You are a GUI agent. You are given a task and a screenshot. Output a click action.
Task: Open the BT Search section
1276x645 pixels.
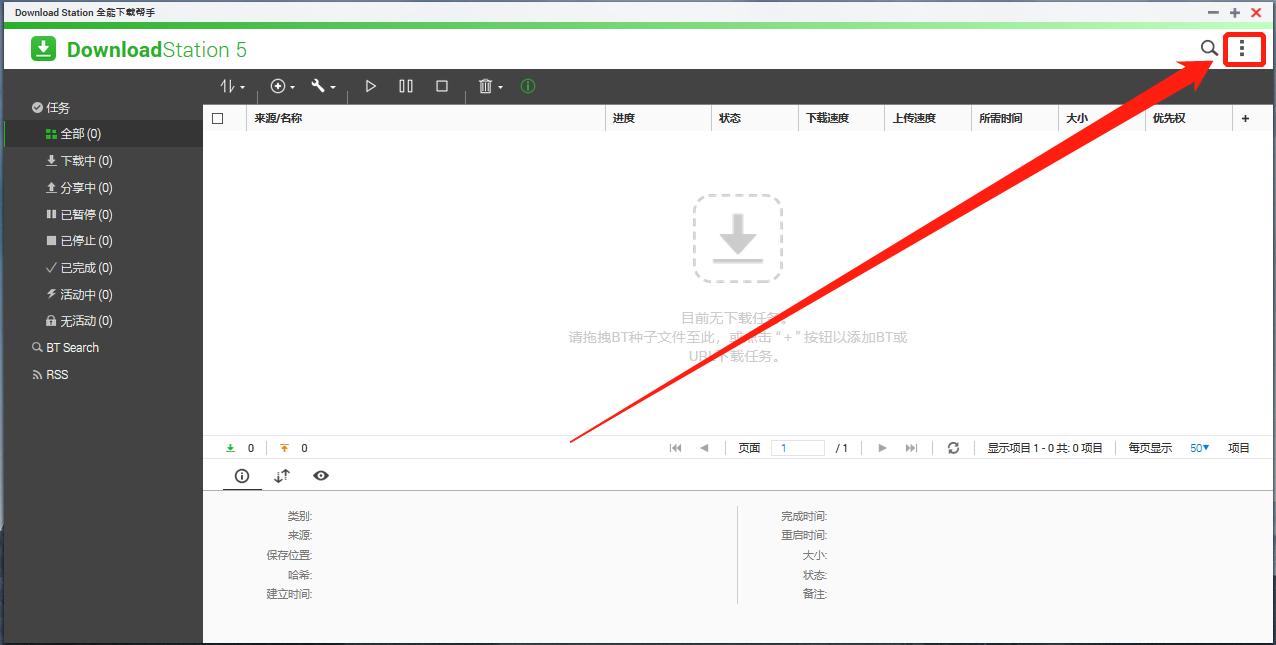(70, 347)
